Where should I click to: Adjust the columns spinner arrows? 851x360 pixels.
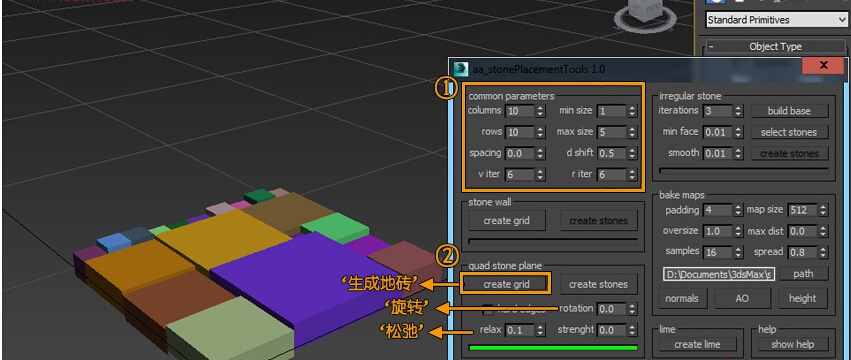[x=540, y=111]
